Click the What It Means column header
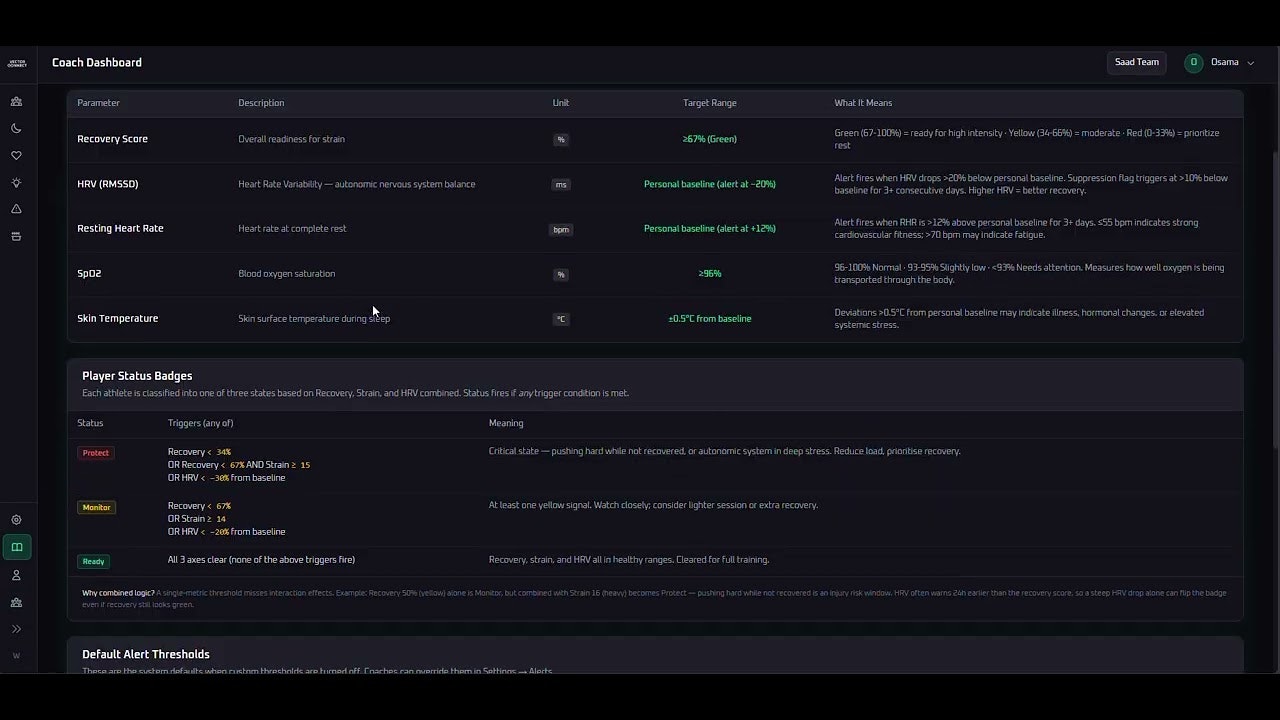 coord(863,103)
